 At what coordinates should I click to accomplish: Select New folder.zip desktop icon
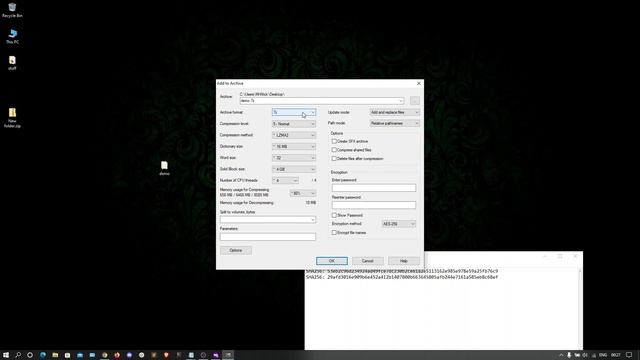click(x=12, y=118)
